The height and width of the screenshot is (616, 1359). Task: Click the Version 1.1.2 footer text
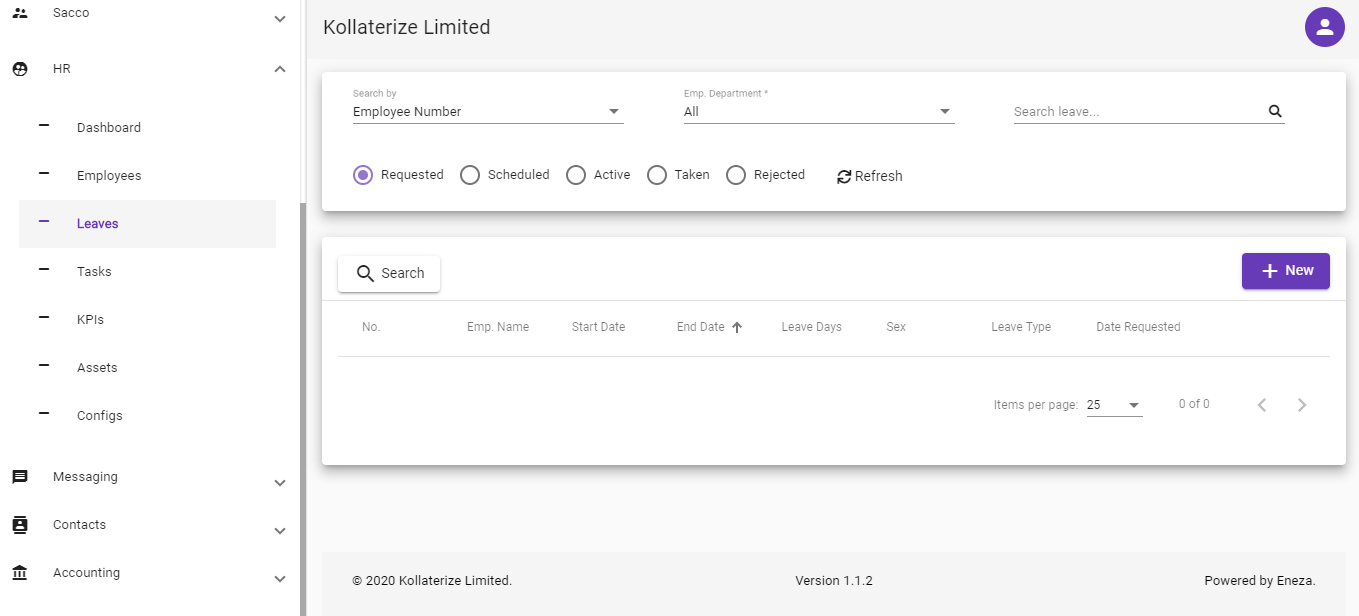click(834, 580)
